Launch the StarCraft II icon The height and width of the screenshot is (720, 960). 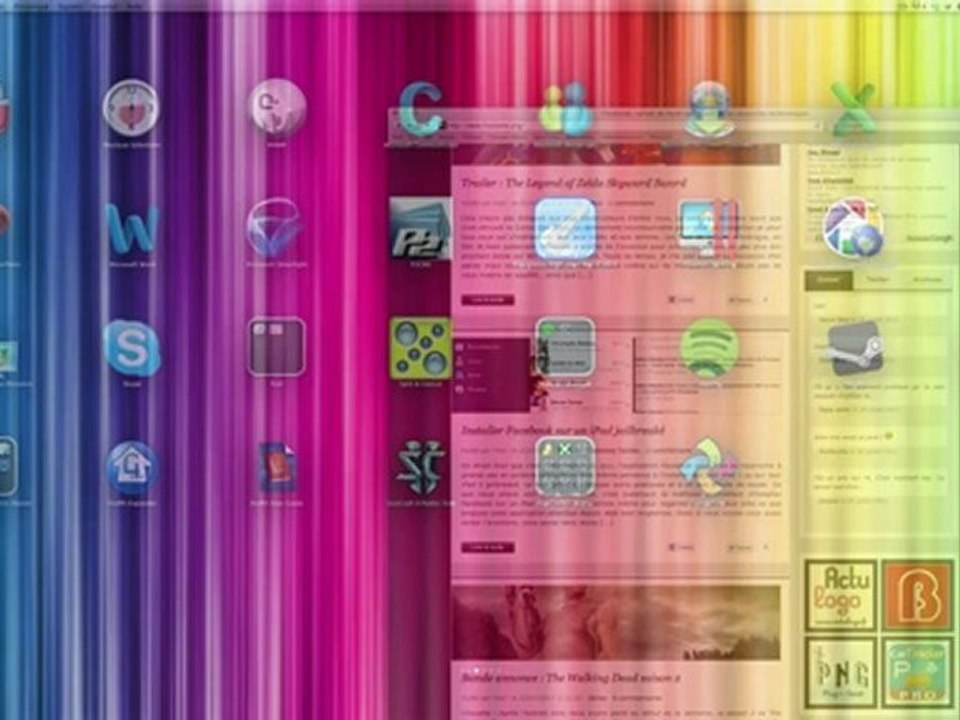click(x=421, y=468)
